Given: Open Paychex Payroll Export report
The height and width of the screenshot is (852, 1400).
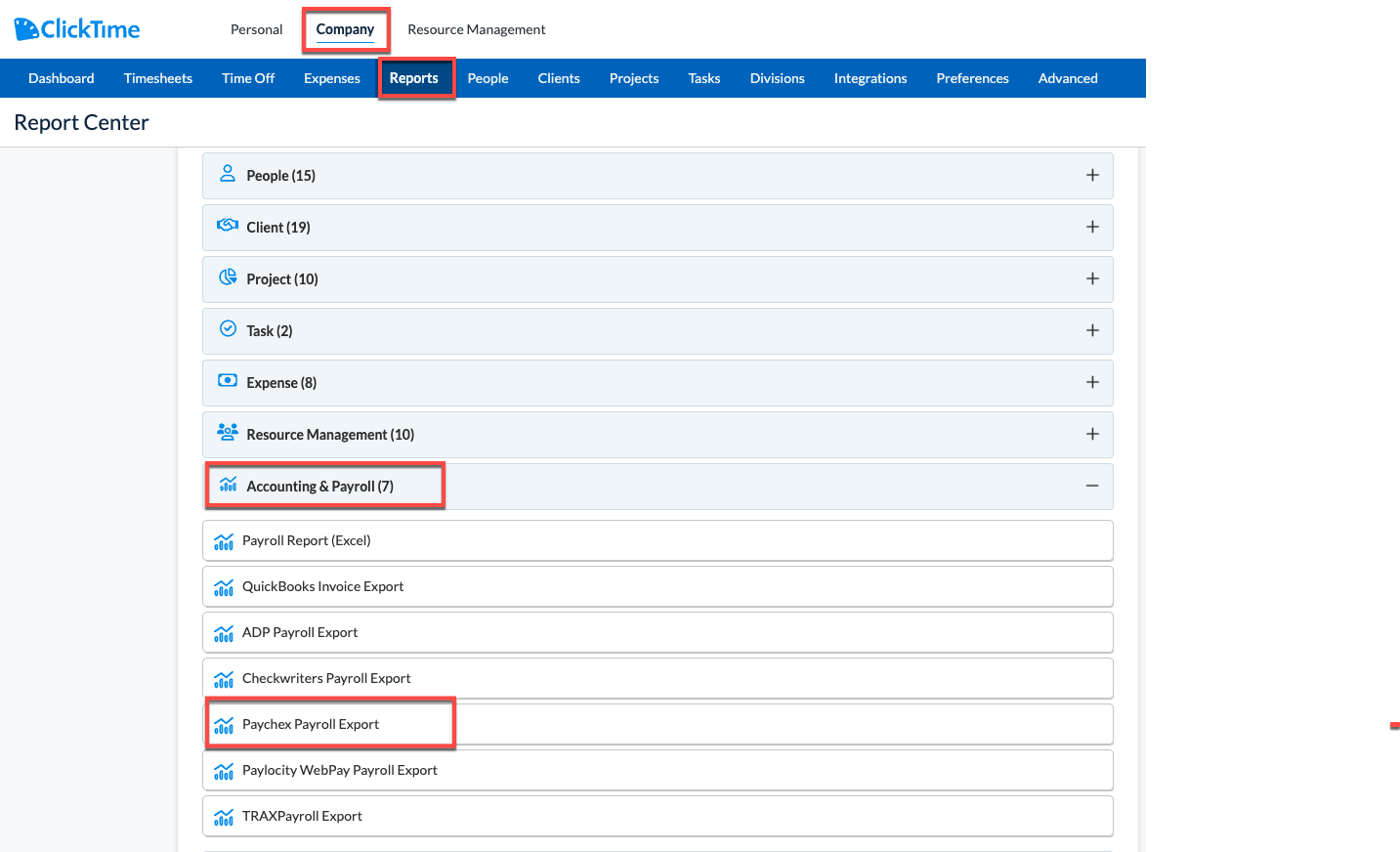Looking at the screenshot, I should tap(658, 724).
